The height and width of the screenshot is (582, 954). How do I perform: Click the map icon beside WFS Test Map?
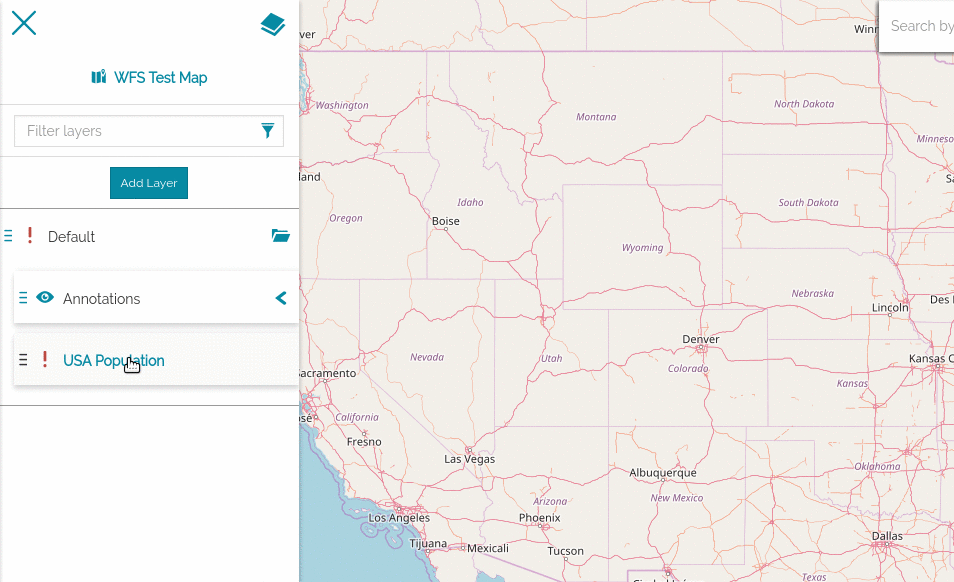point(99,77)
